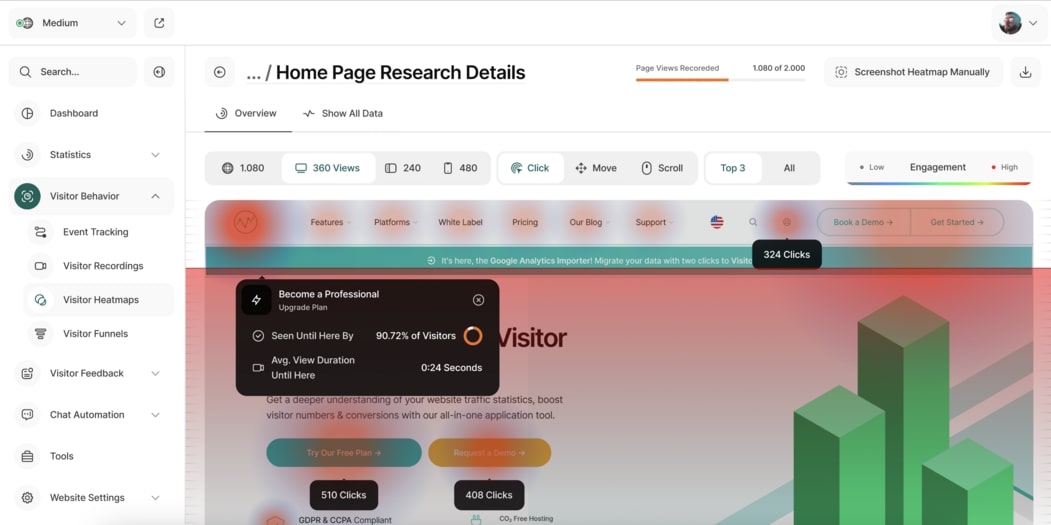Click the user avatar picture
Viewport: 1051px width, 525px height.
(1010, 23)
